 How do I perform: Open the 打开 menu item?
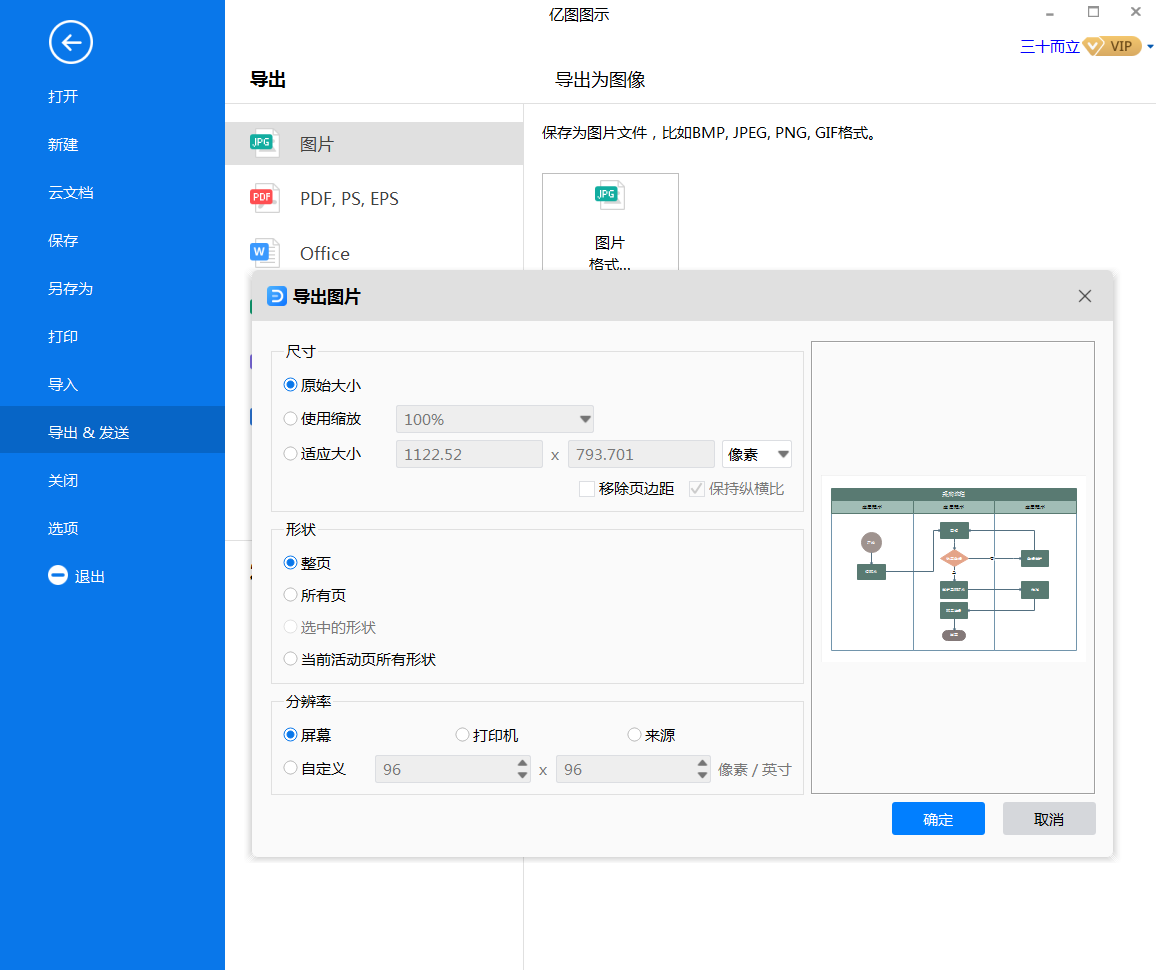[63, 97]
